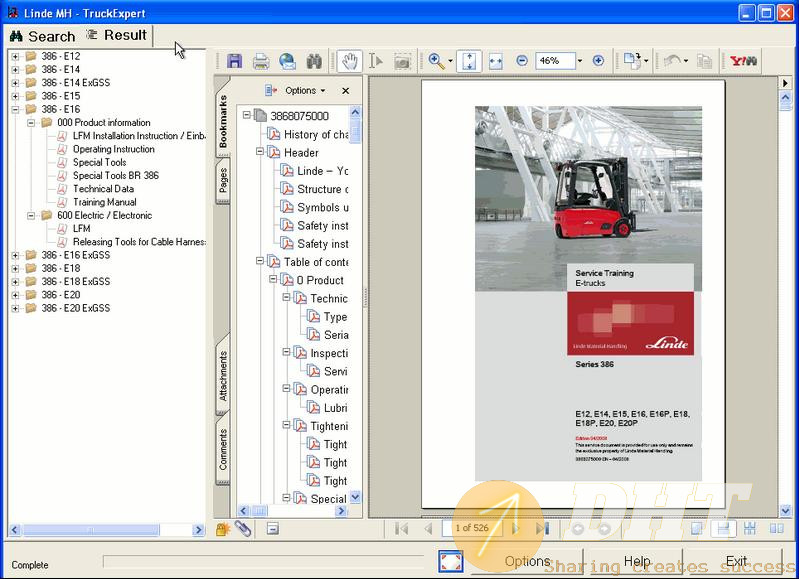Image resolution: width=799 pixels, height=579 pixels.
Task: Open the Training Manual document
Action: point(104,202)
